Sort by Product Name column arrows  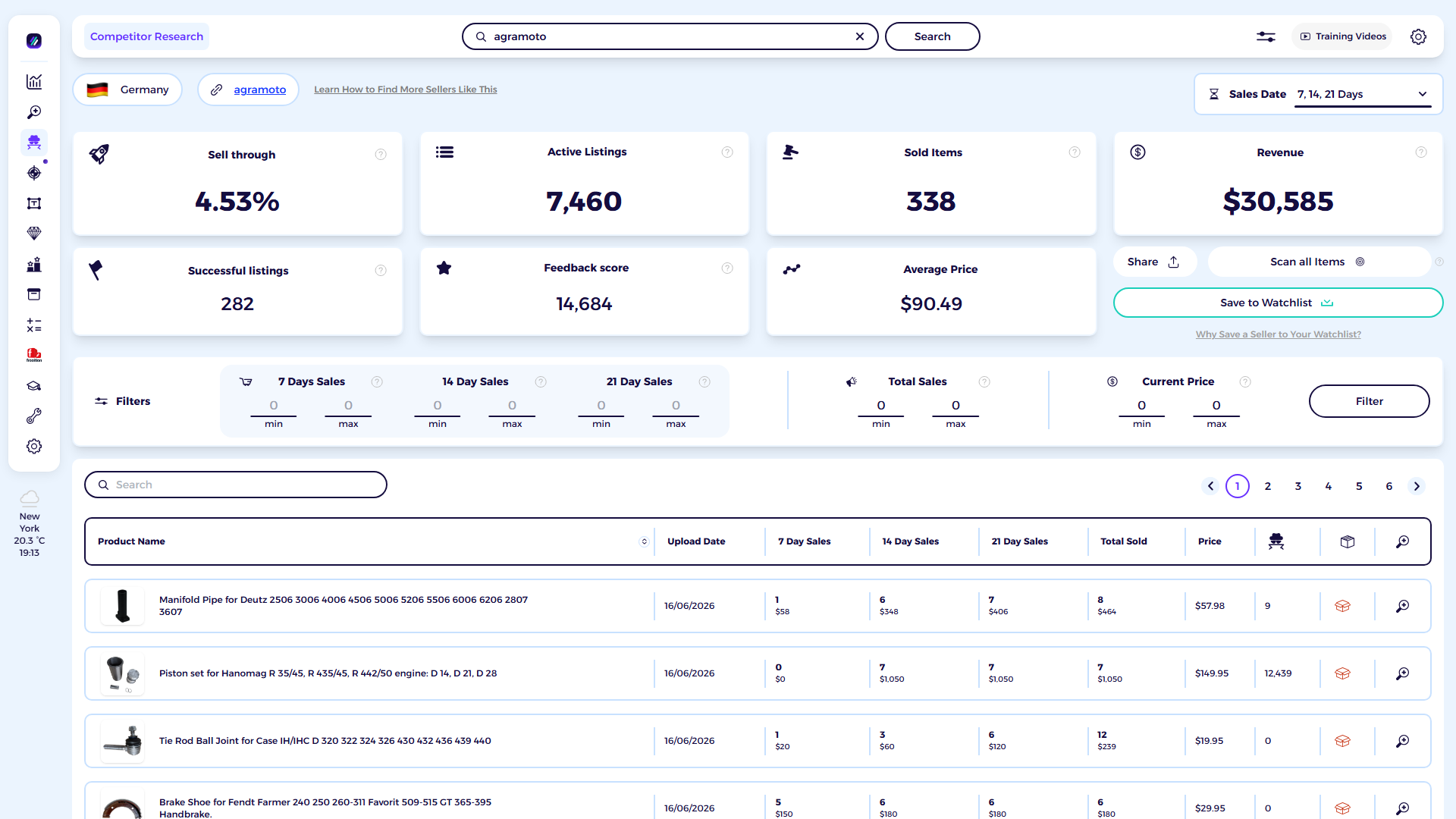(644, 541)
